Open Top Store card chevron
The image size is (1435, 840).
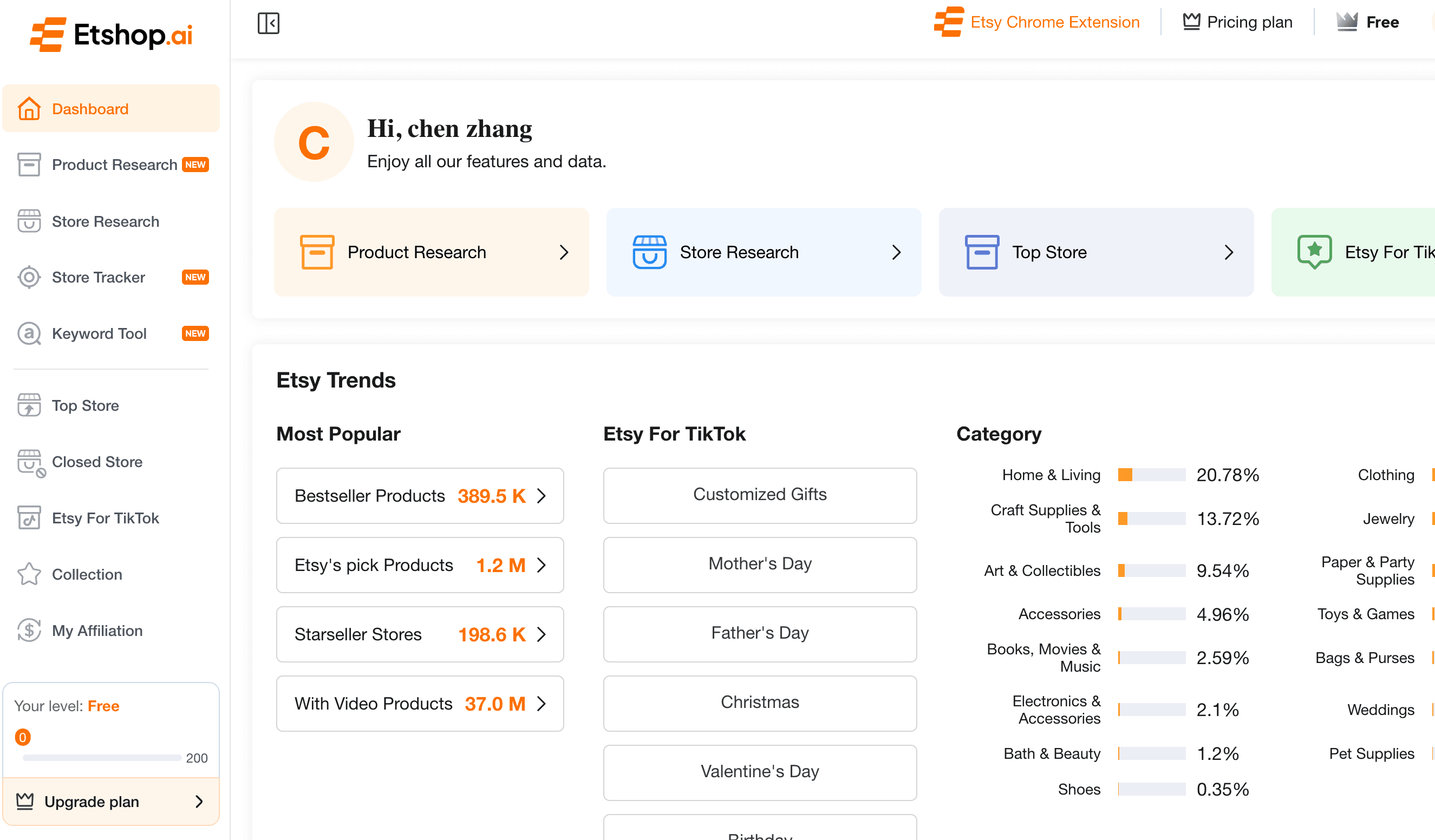tap(1229, 252)
